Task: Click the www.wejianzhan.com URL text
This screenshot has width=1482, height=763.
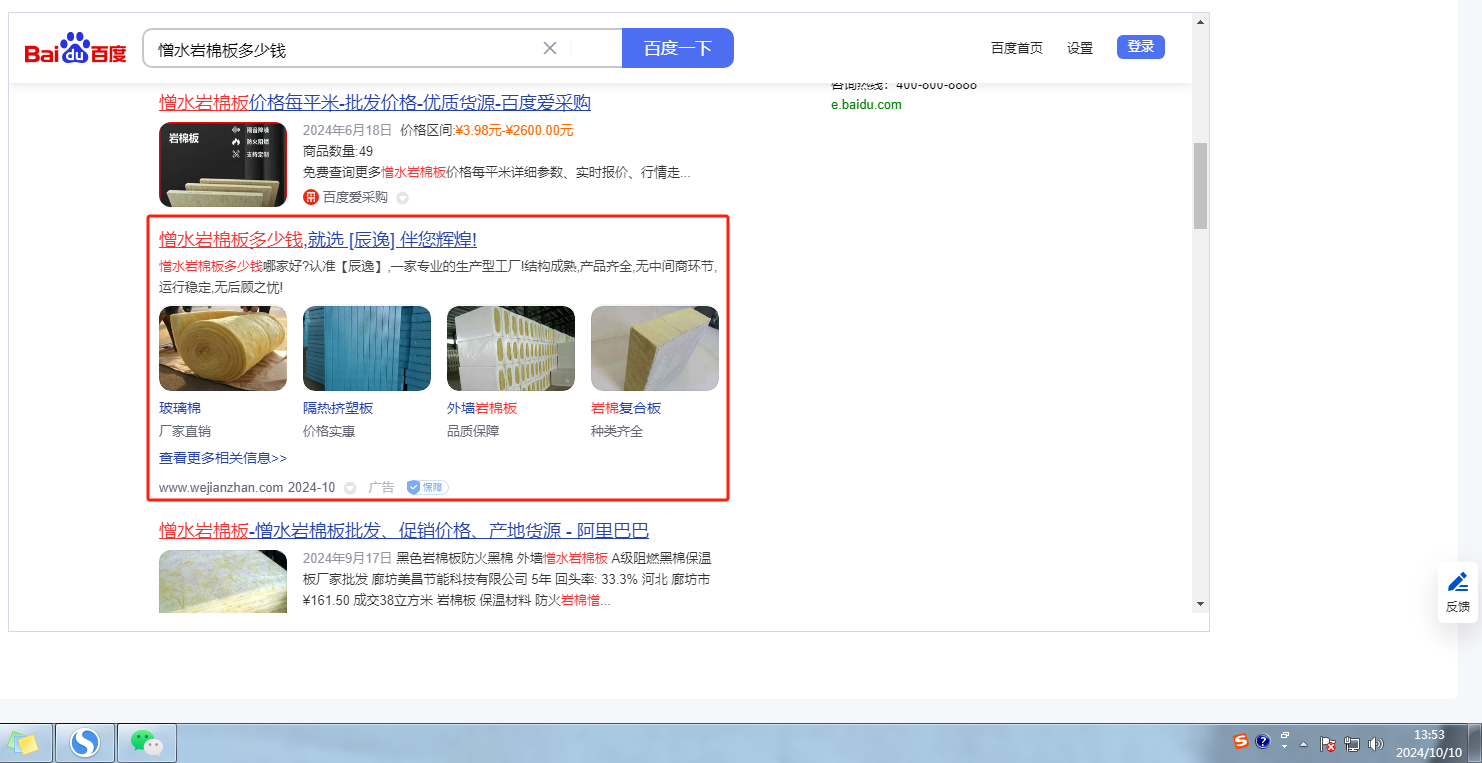Action: (x=221, y=487)
